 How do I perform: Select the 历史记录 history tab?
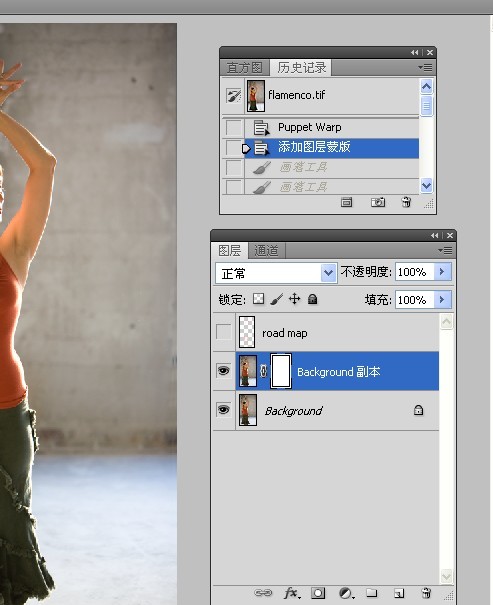tap(302, 68)
